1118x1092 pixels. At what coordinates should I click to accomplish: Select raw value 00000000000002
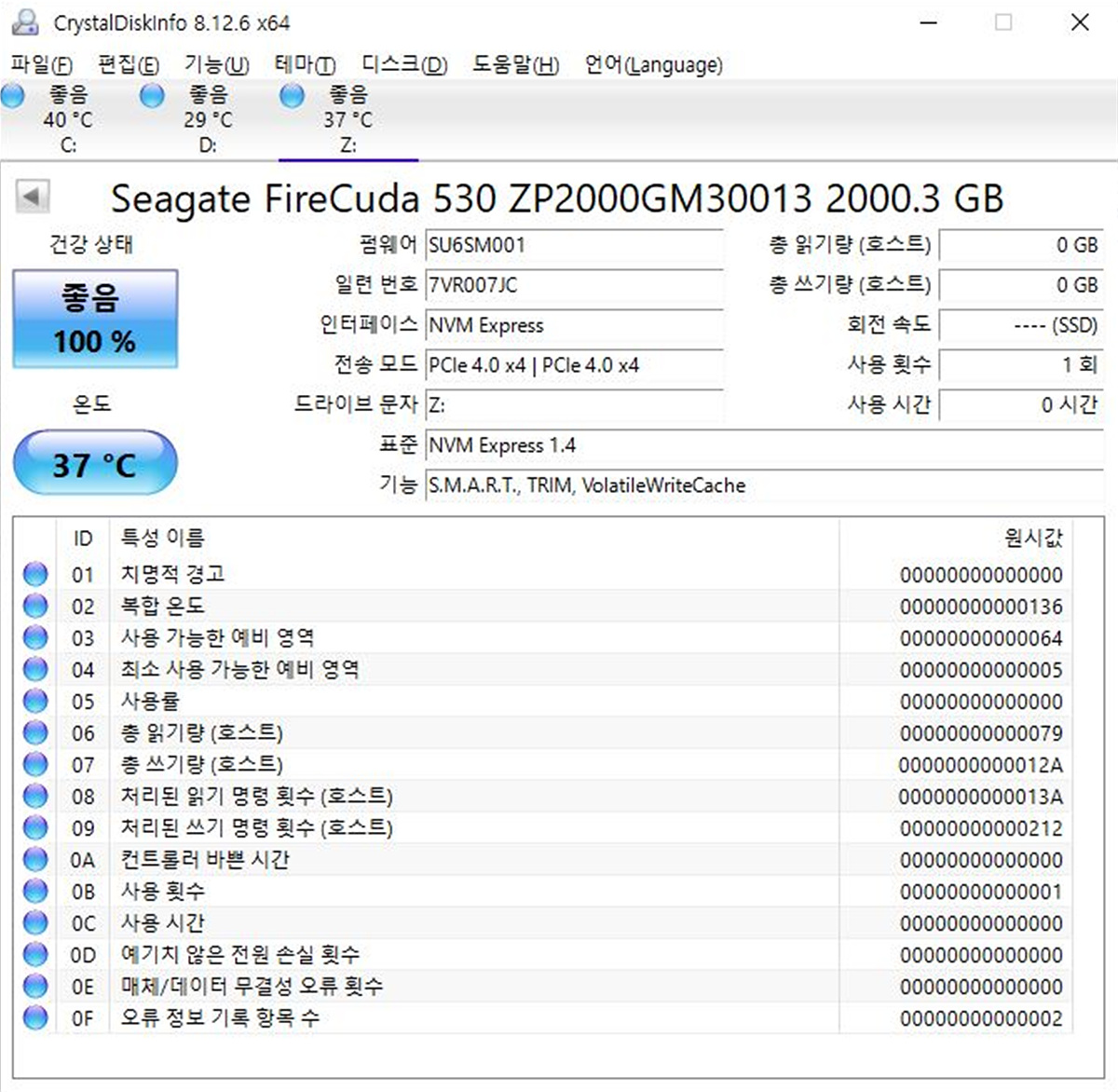pos(981,1018)
